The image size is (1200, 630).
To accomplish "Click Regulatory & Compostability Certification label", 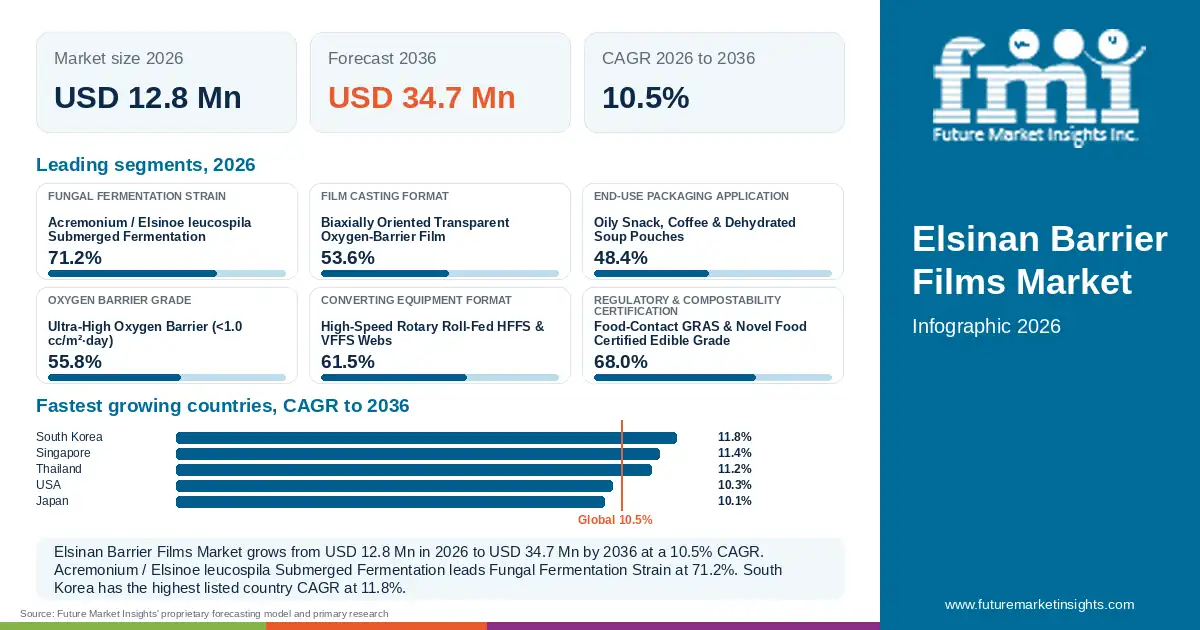I will tap(688, 305).
